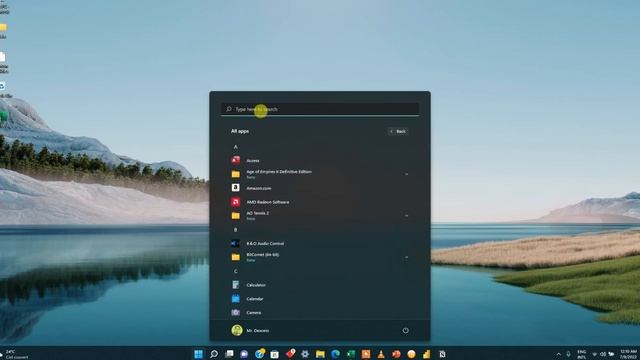Click the user account name

[x=258, y=331]
